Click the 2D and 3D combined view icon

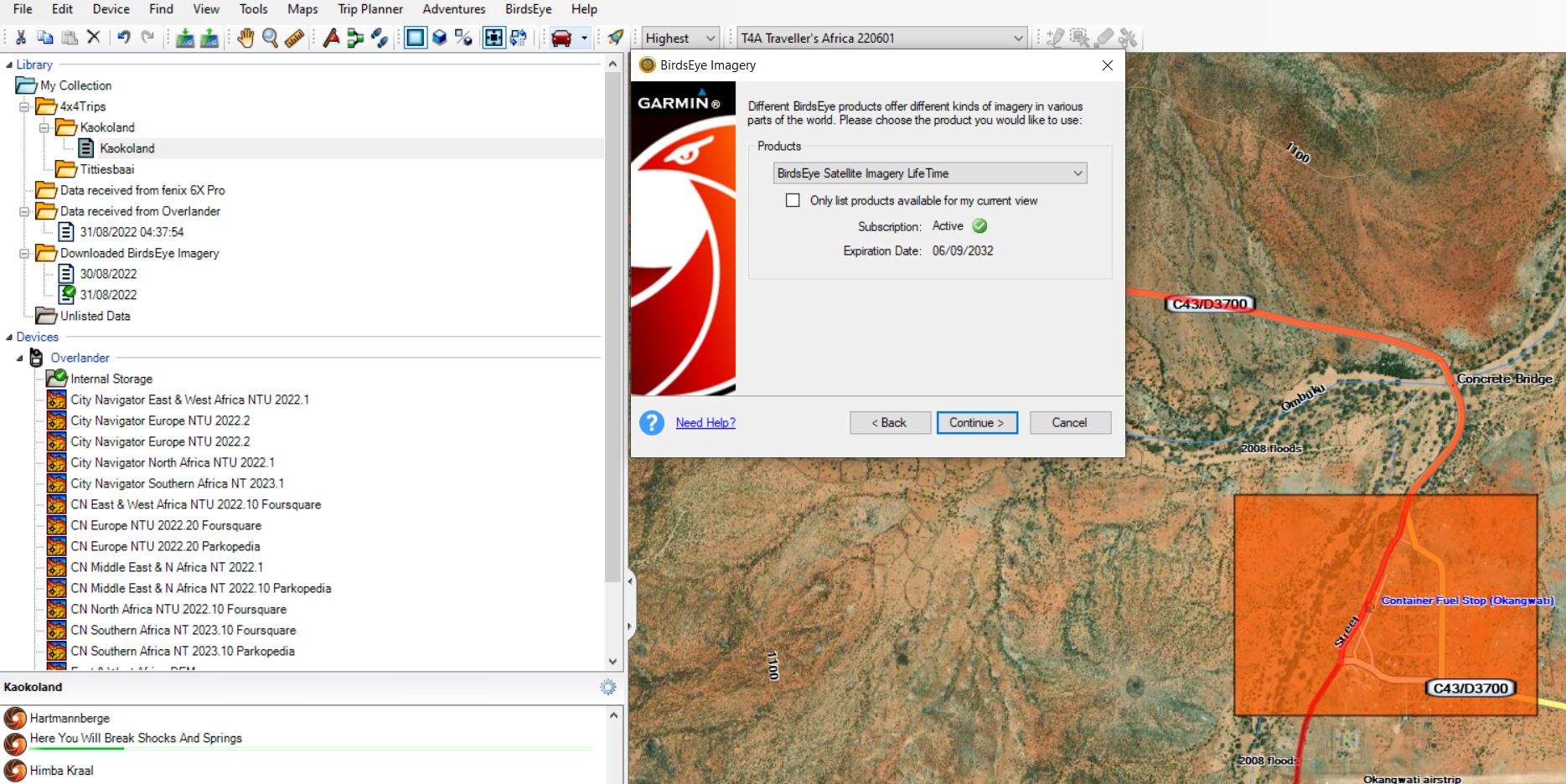(x=464, y=38)
